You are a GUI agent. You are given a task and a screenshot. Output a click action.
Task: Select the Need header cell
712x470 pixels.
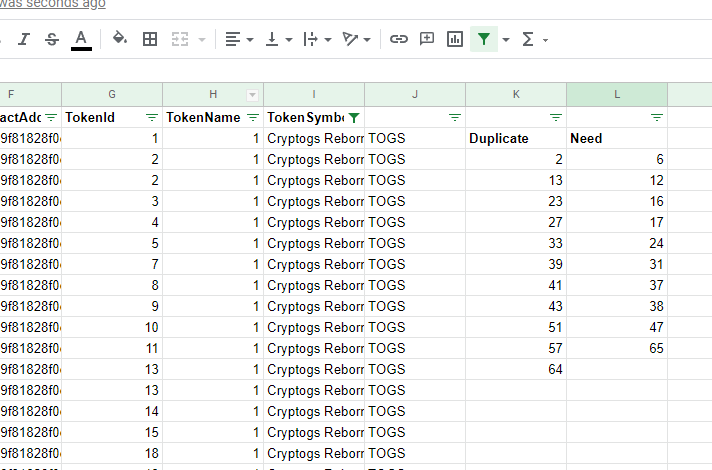pyautogui.click(x=617, y=139)
